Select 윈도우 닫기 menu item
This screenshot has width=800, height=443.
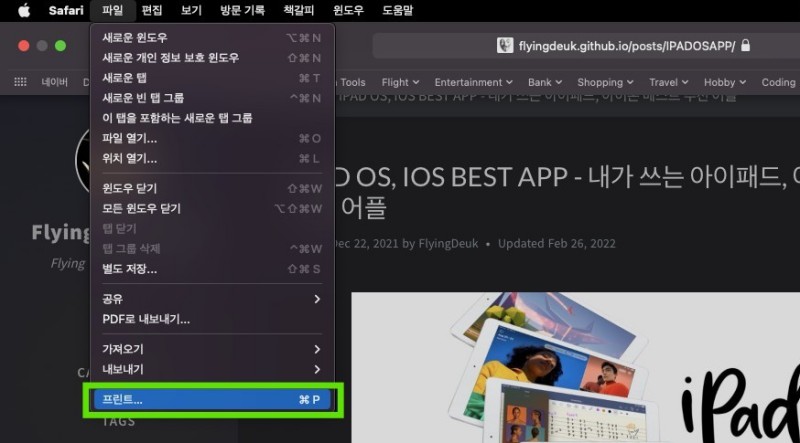click(x=212, y=188)
